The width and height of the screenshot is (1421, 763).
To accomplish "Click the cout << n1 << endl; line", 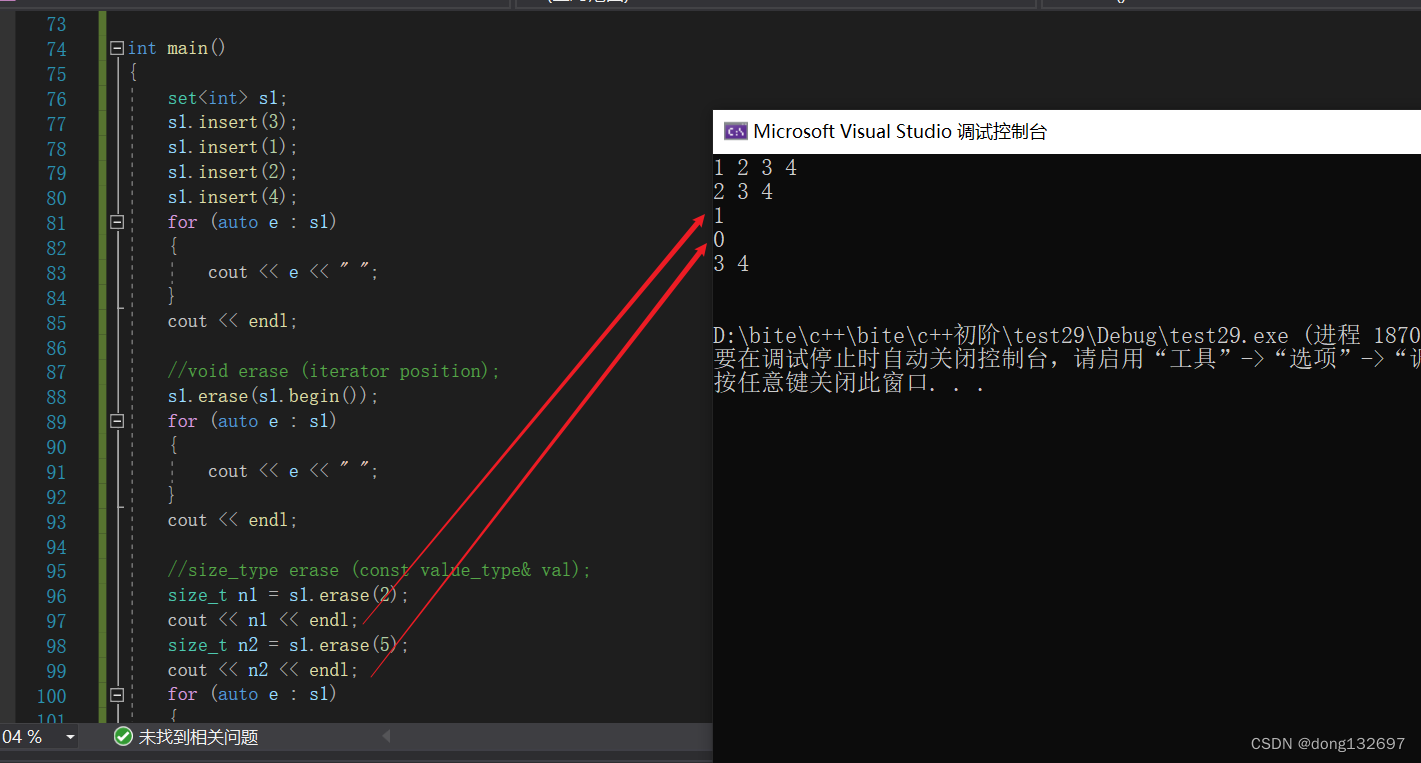I will (x=263, y=620).
